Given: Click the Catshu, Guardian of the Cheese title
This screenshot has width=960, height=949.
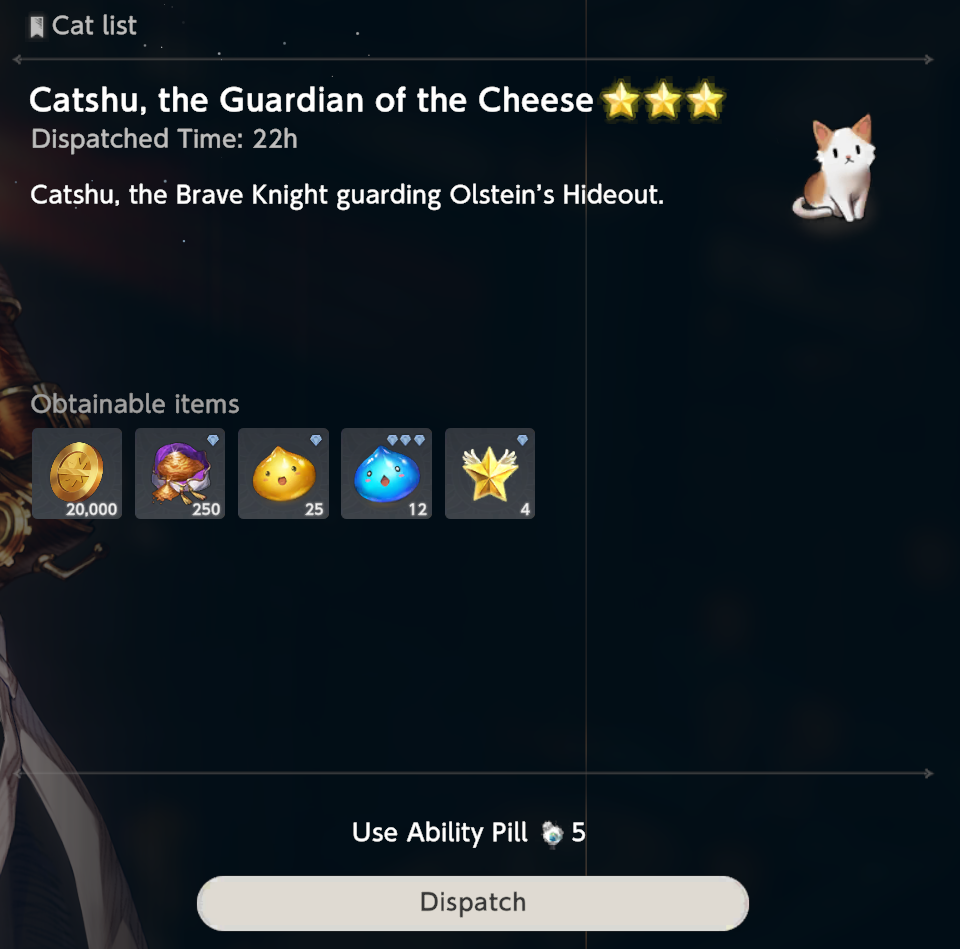Looking at the screenshot, I should click(311, 100).
